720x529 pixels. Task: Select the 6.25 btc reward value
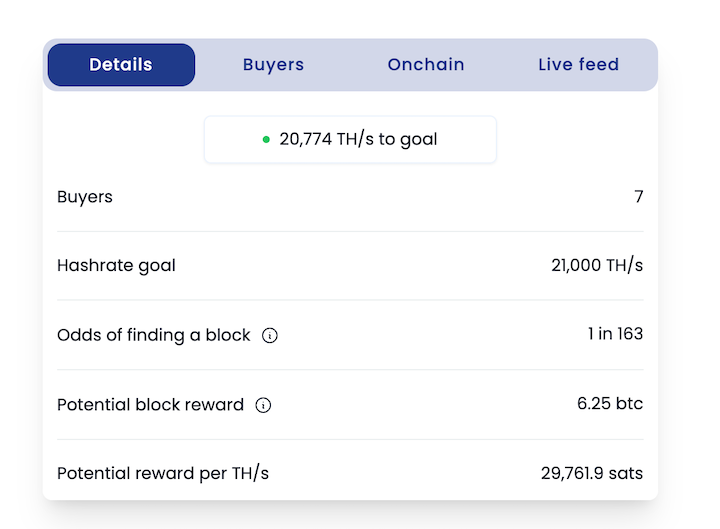tap(610, 404)
